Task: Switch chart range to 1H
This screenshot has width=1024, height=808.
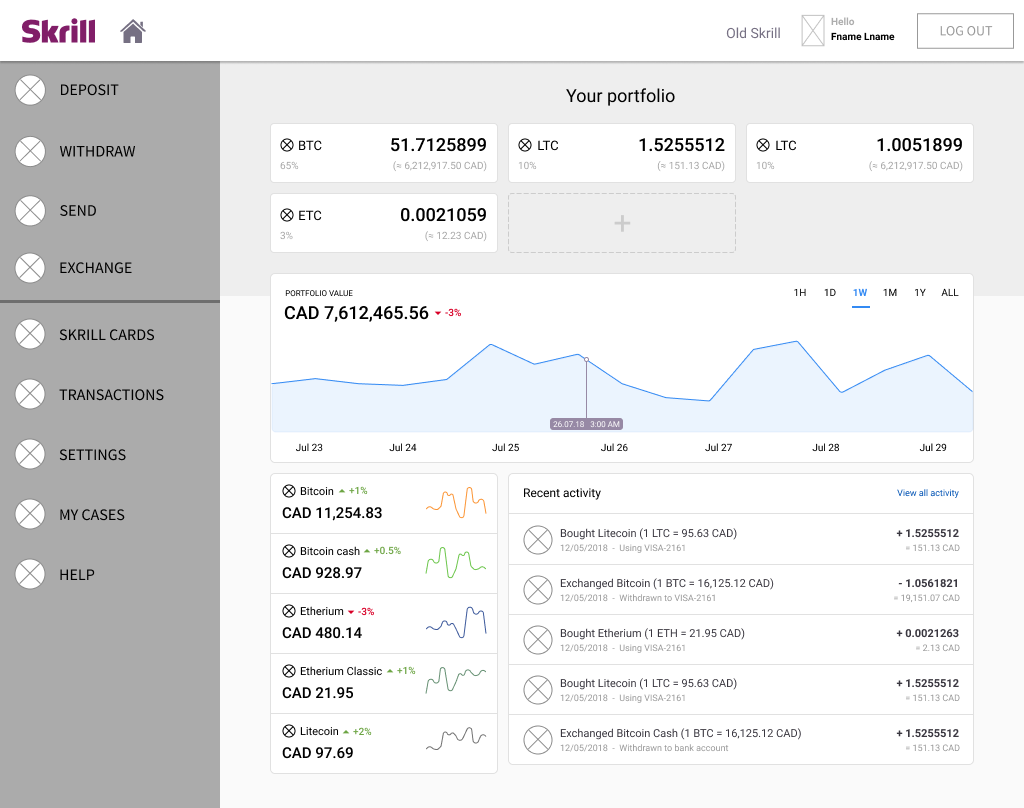Action: 799,293
